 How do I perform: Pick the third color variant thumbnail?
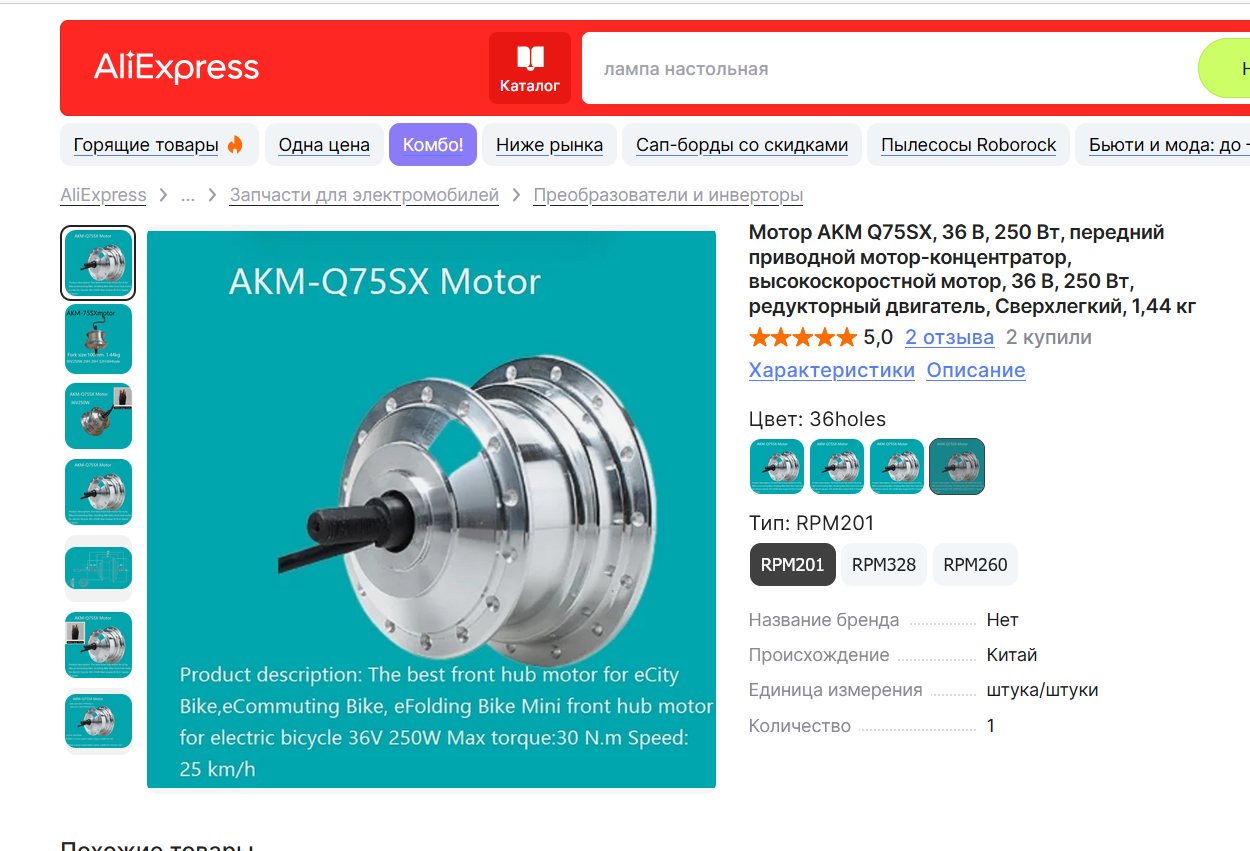click(897, 466)
